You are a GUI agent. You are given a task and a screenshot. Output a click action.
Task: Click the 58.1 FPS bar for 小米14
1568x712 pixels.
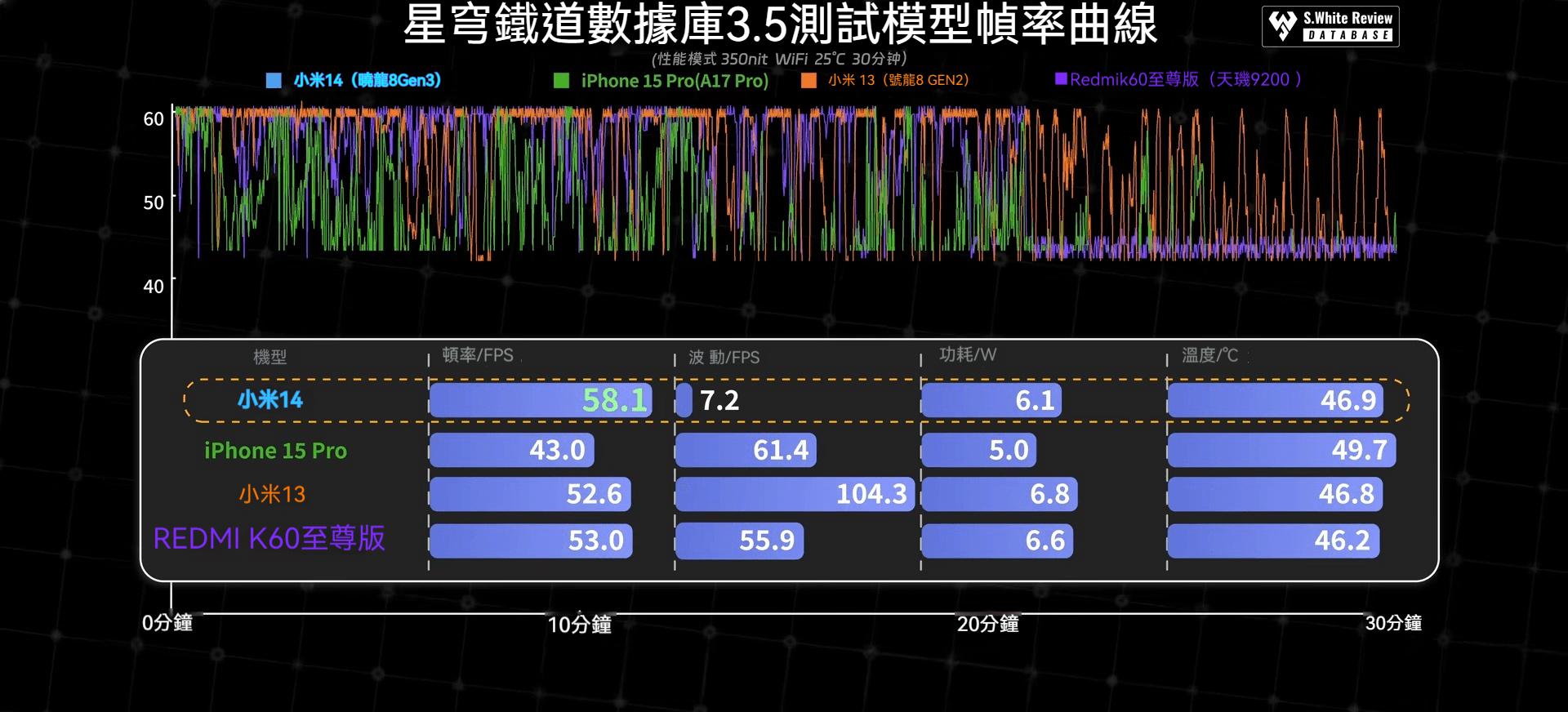point(541,400)
